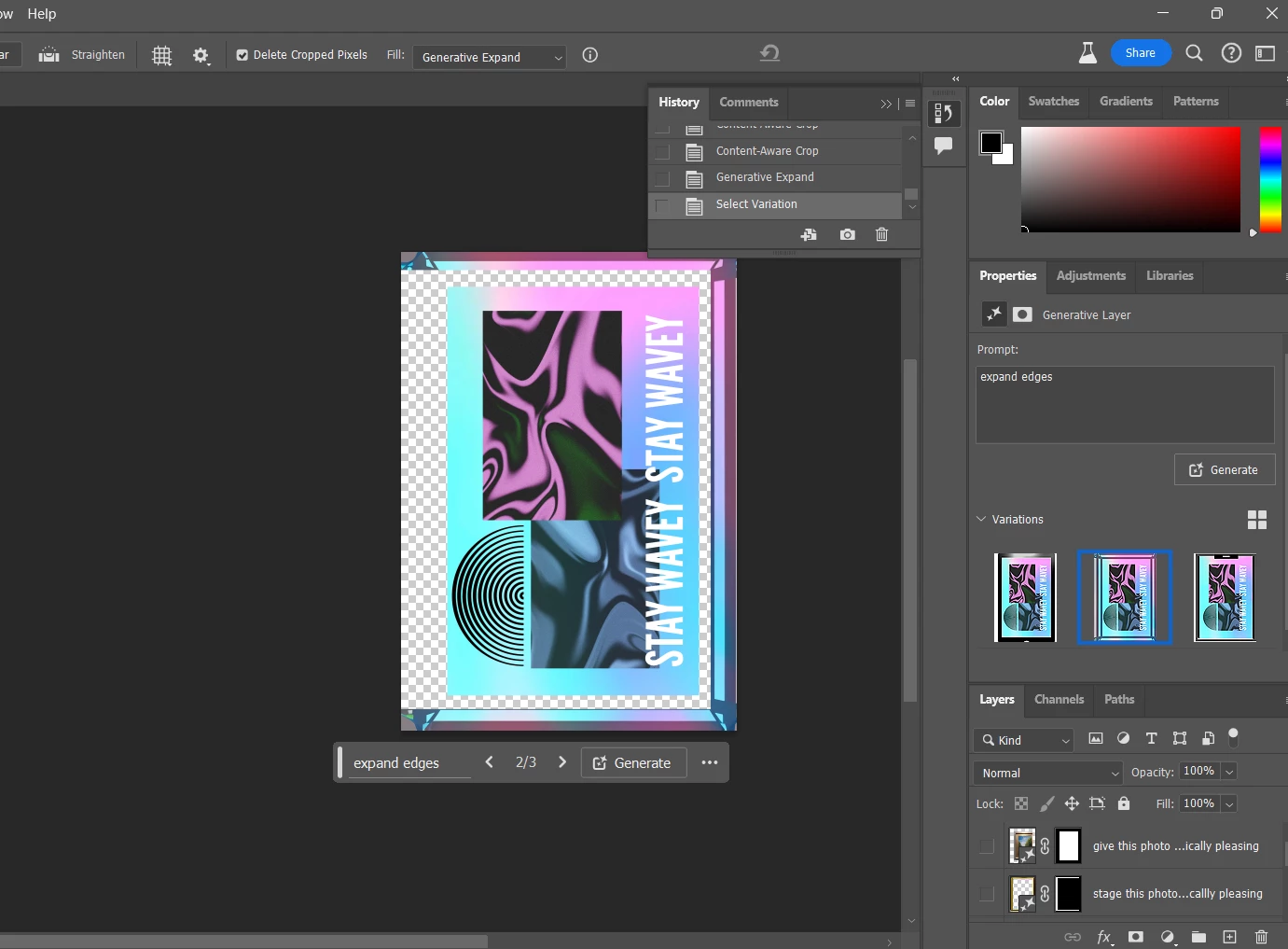Collapse the panel dock arrows
The width and height of the screenshot is (1288, 949).
(x=955, y=79)
